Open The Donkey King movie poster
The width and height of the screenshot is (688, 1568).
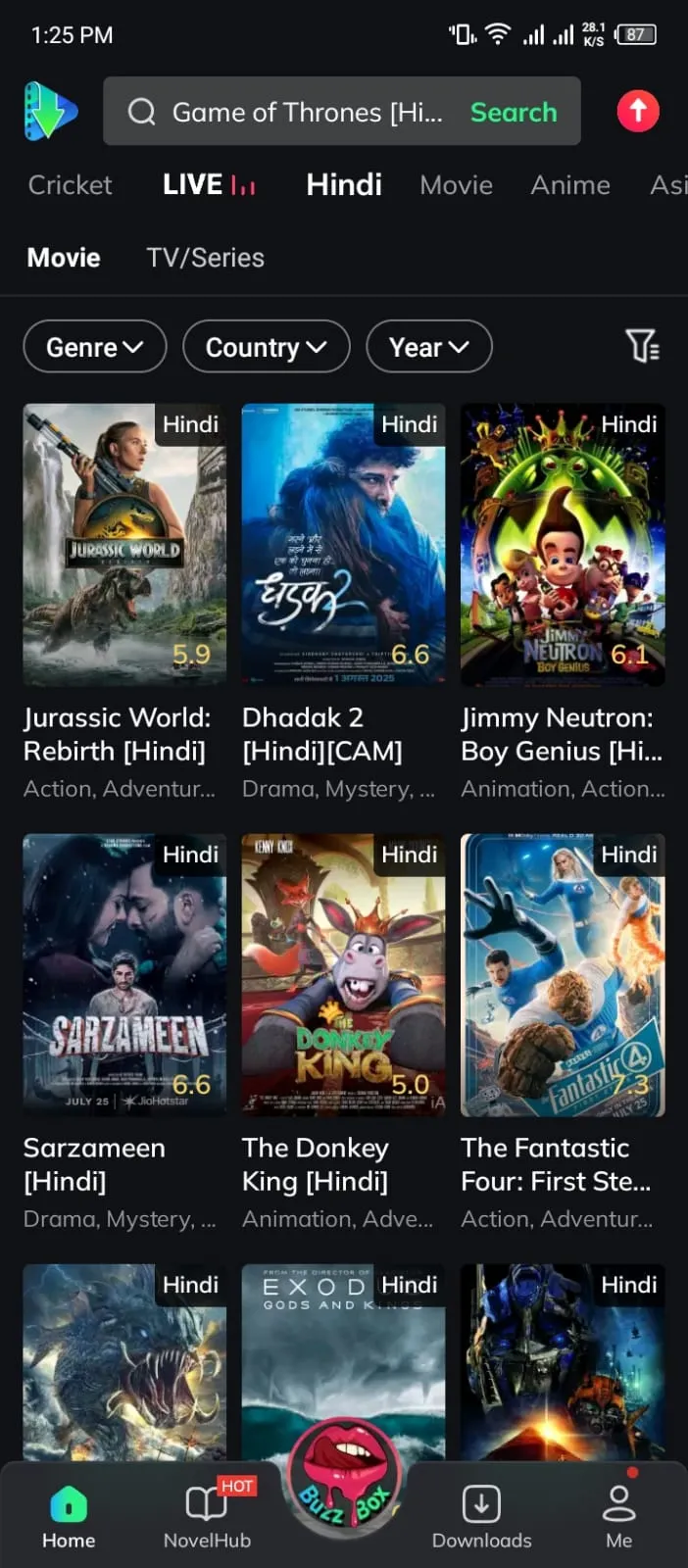[x=343, y=975]
